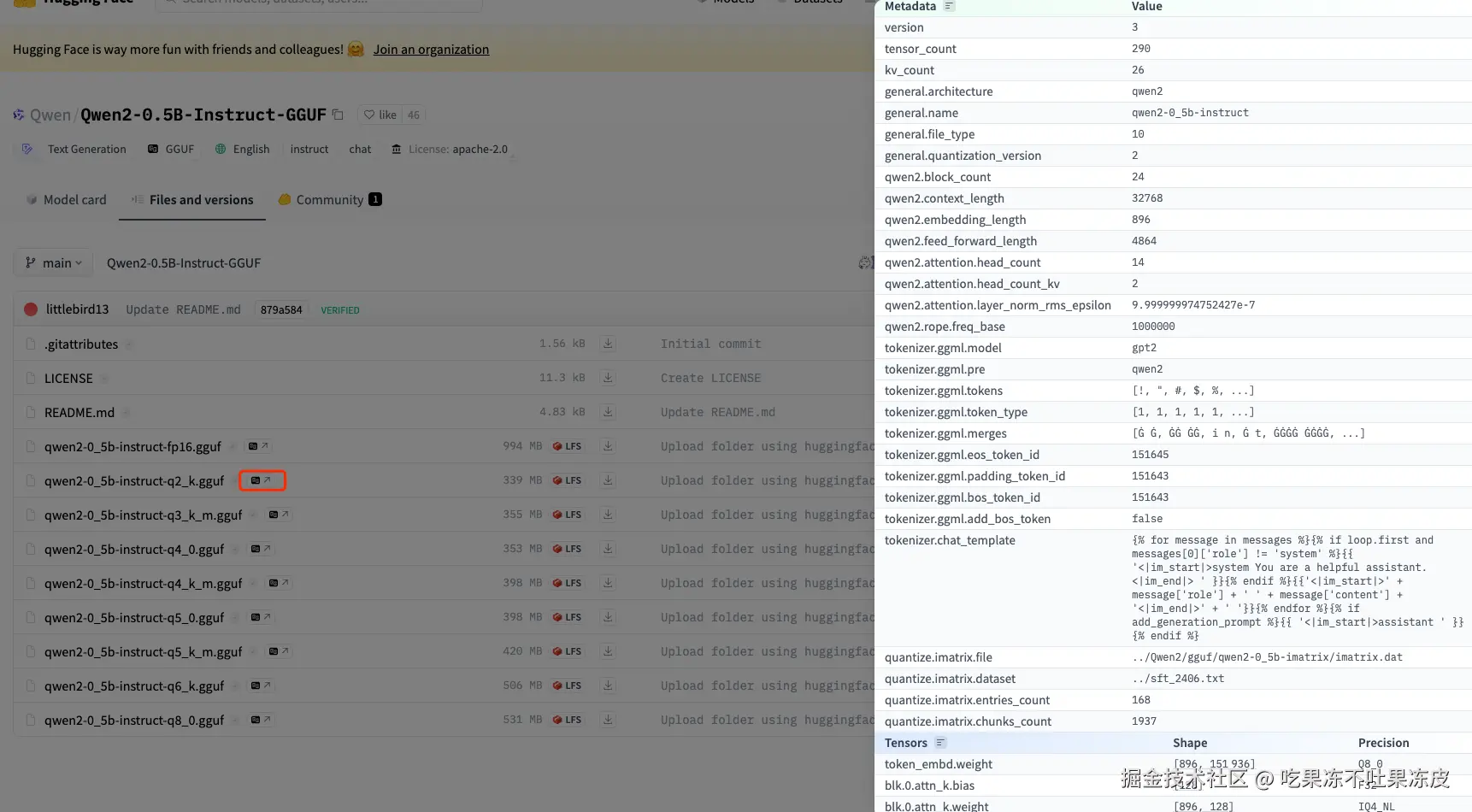
Task: Download the q8_0 gguf file
Action: [x=608, y=720]
